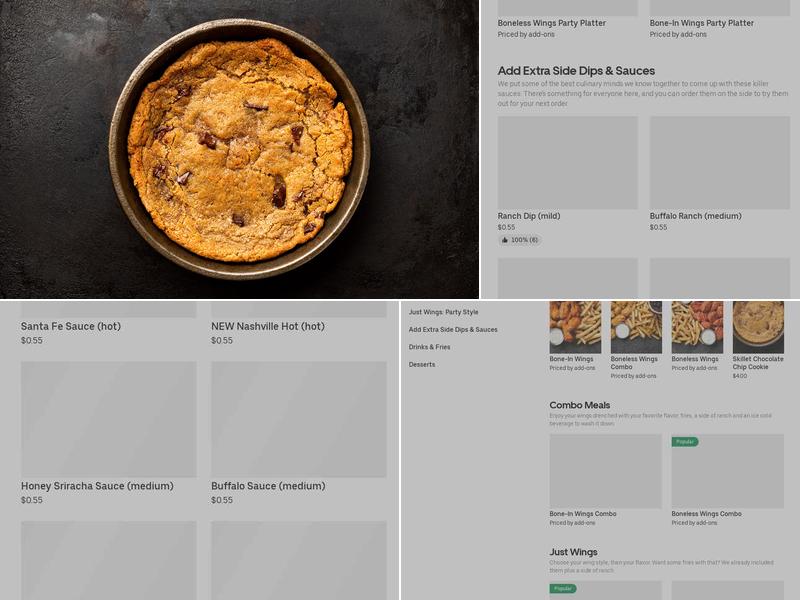Open the Honey Sriracha Sauce (medium) image
Viewport: 800px width, 600px height.
(109, 419)
